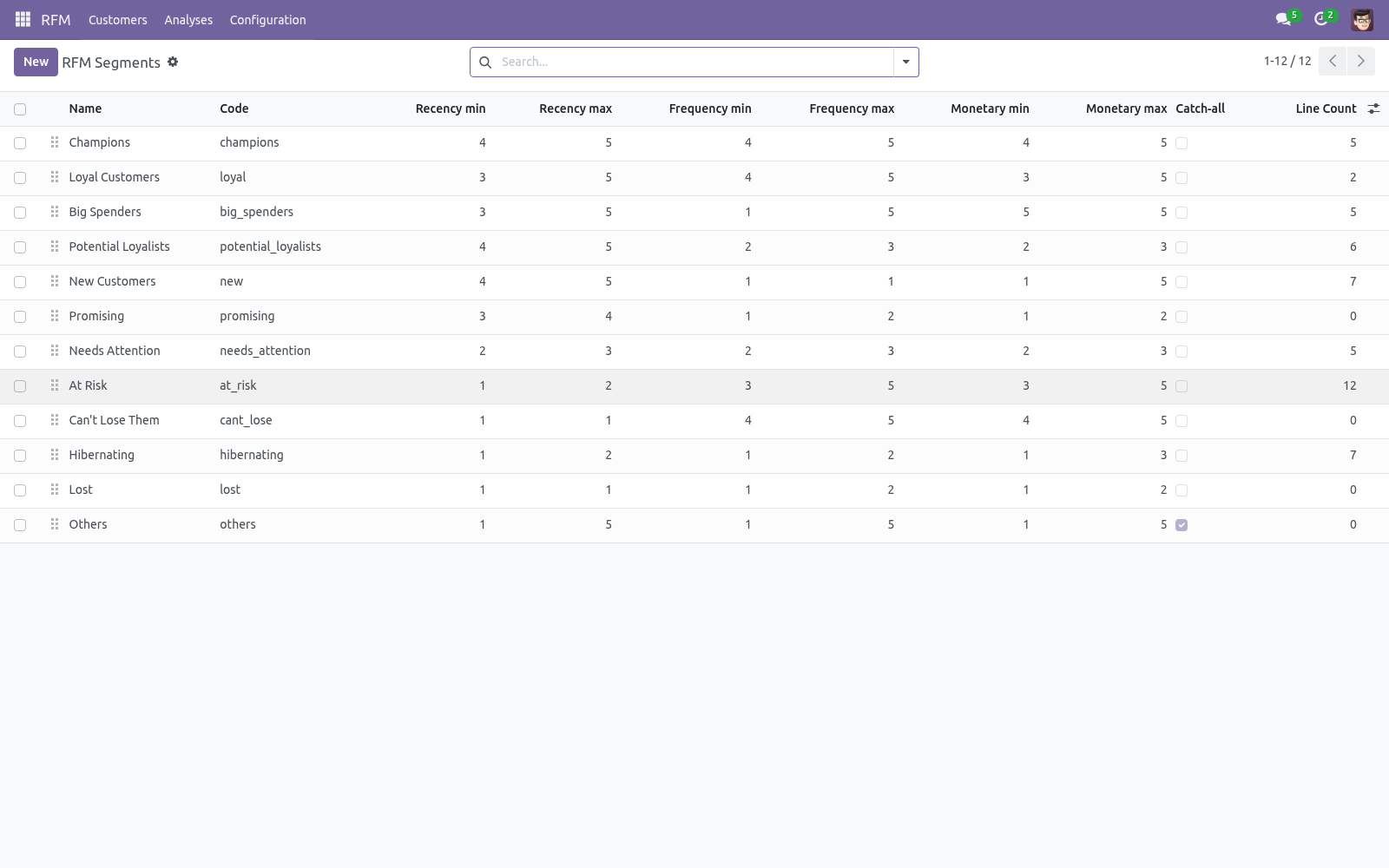Sort by the Line Count column header
1389x868 pixels.
coord(1326,108)
